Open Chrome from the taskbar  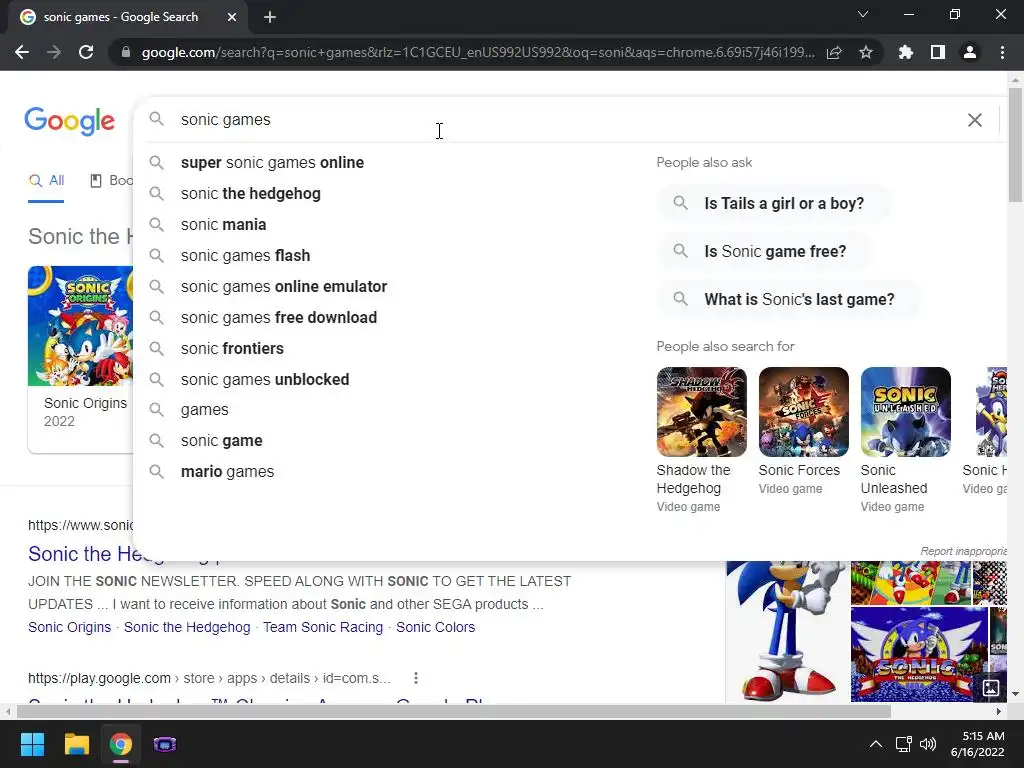point(121,744)
